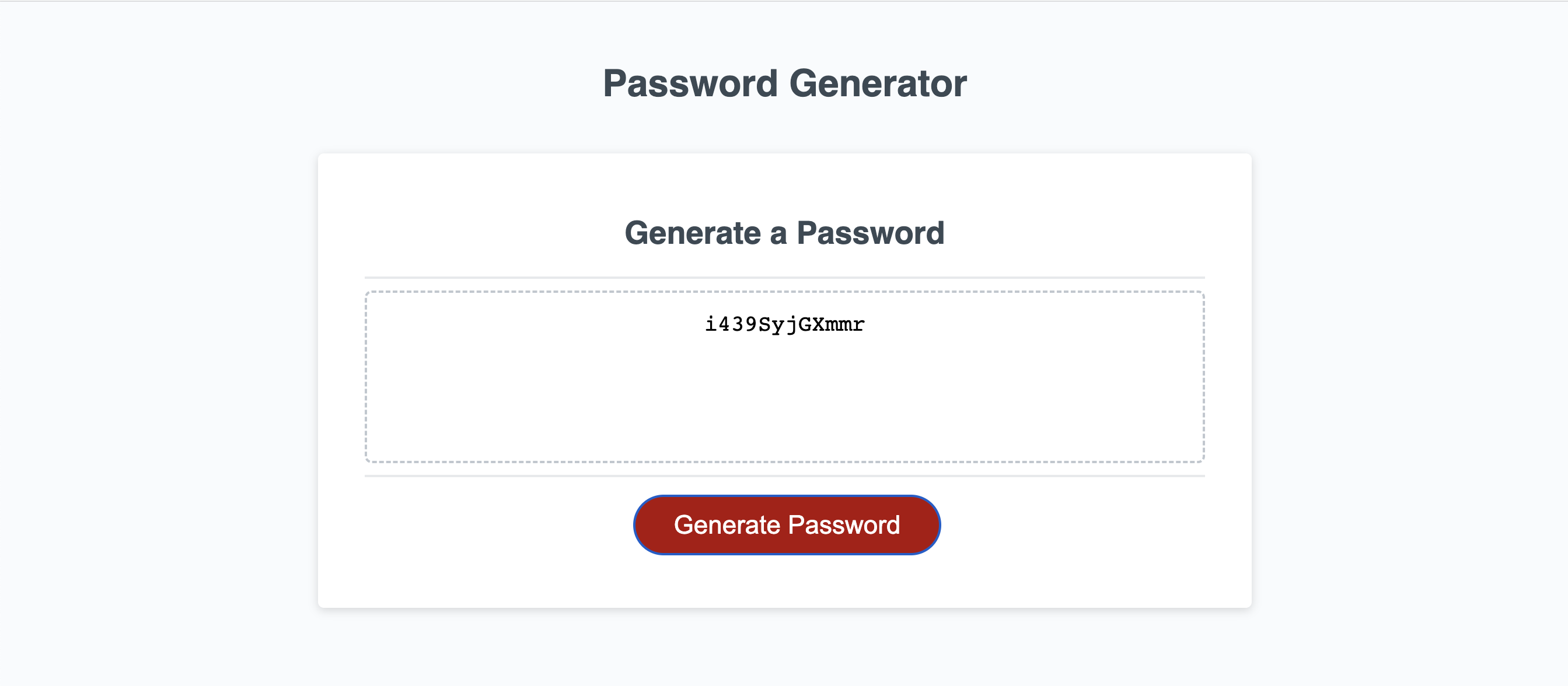Click the Password Generator page title

click(x=784, y=83)
